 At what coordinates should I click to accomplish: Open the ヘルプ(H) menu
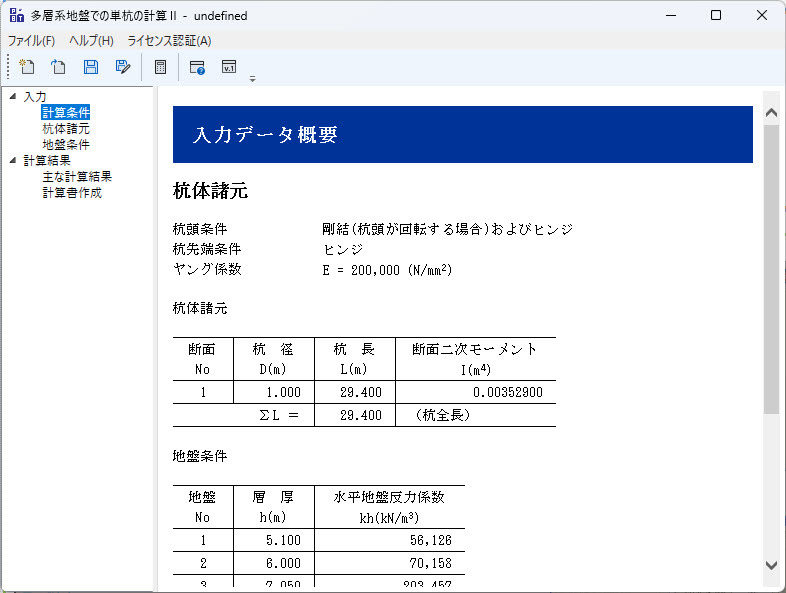(91, 41)
